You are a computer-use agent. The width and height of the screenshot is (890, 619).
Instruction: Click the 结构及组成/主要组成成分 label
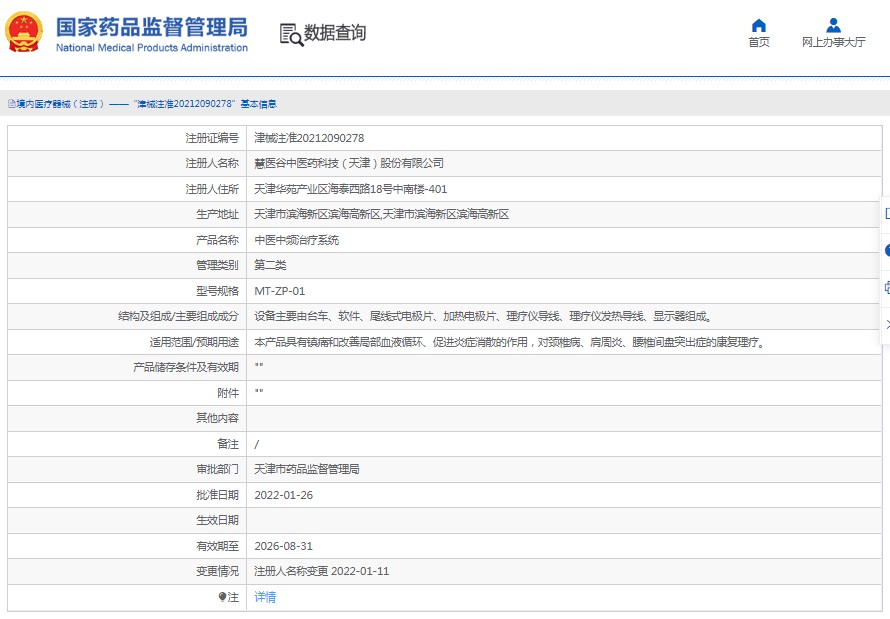(x=178, y=316)
